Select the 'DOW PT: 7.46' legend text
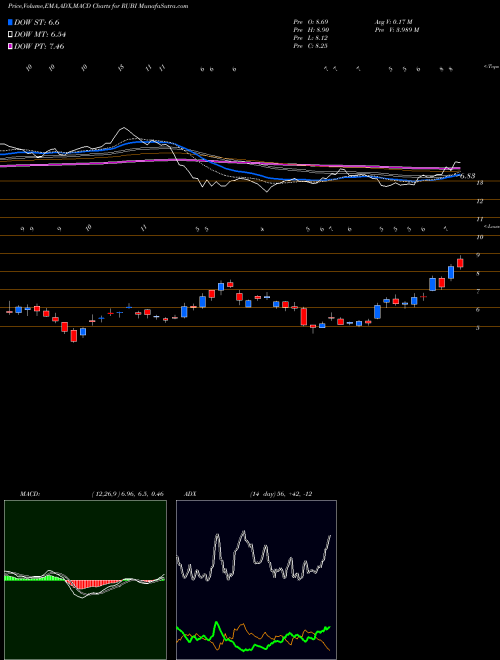Screen dimensions: 500x660 click(x=39, y=47)
